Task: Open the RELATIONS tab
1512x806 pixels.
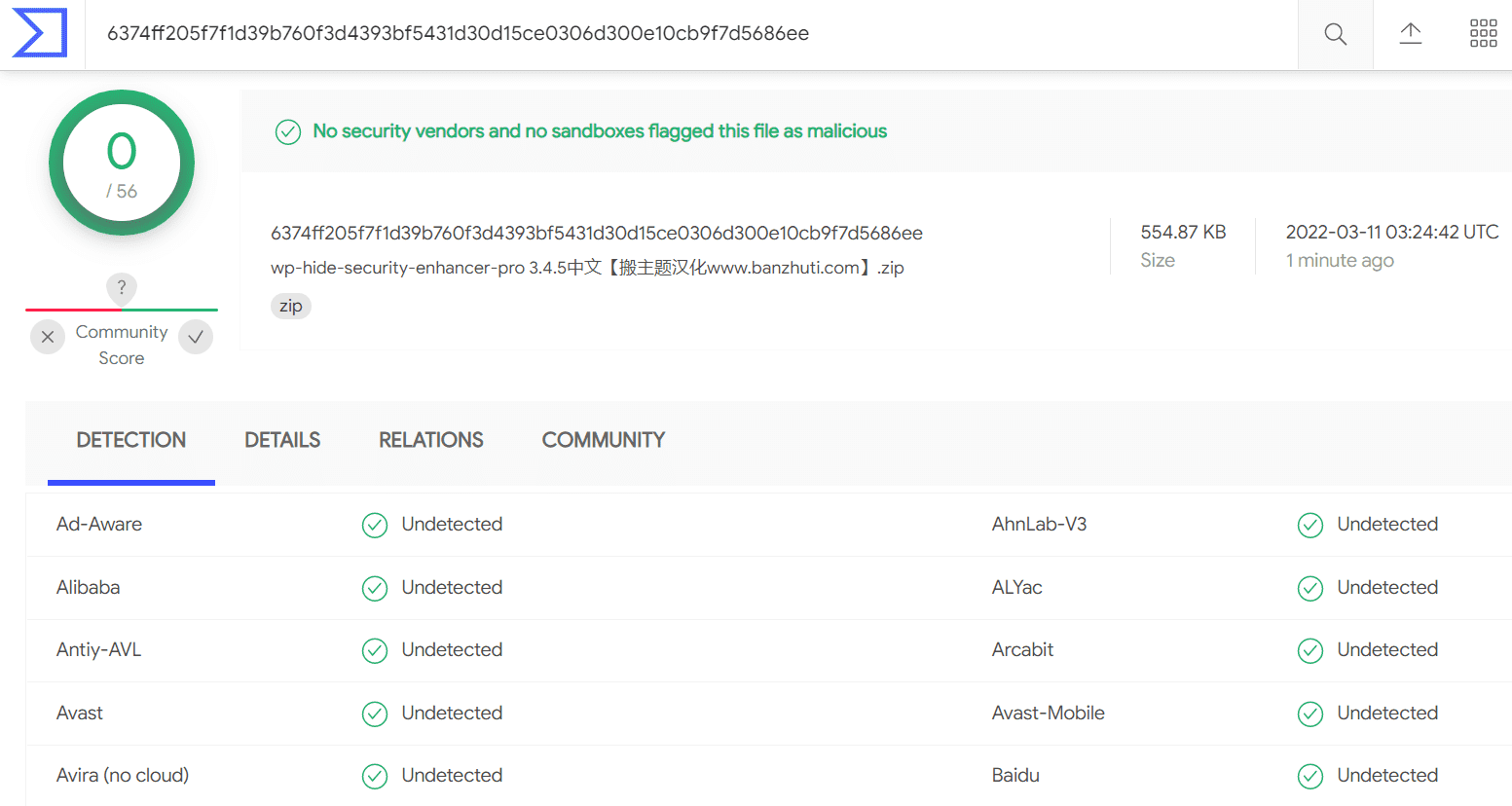Action: pyautogui.click(x=431, y=440)
